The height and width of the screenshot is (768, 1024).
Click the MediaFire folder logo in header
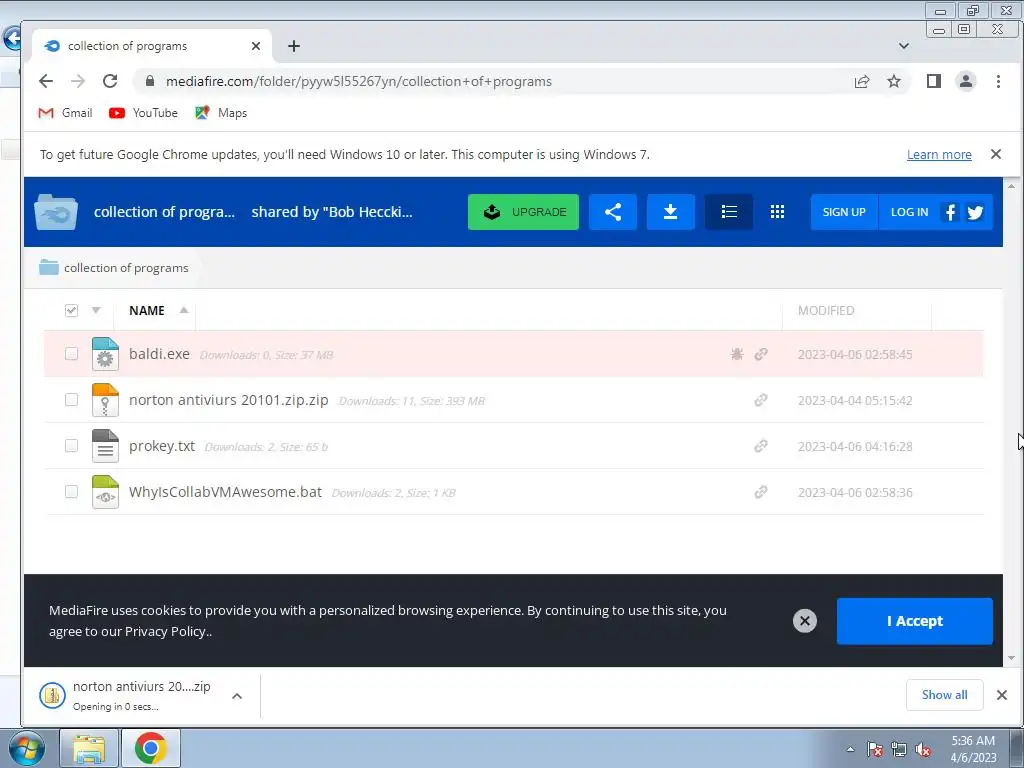pyautogui.click(x=56, y=212)
